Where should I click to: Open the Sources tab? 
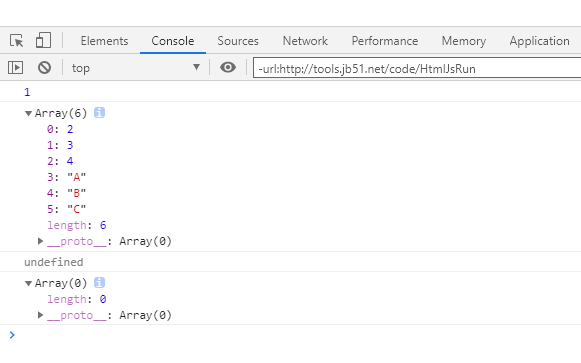[238, 41]
